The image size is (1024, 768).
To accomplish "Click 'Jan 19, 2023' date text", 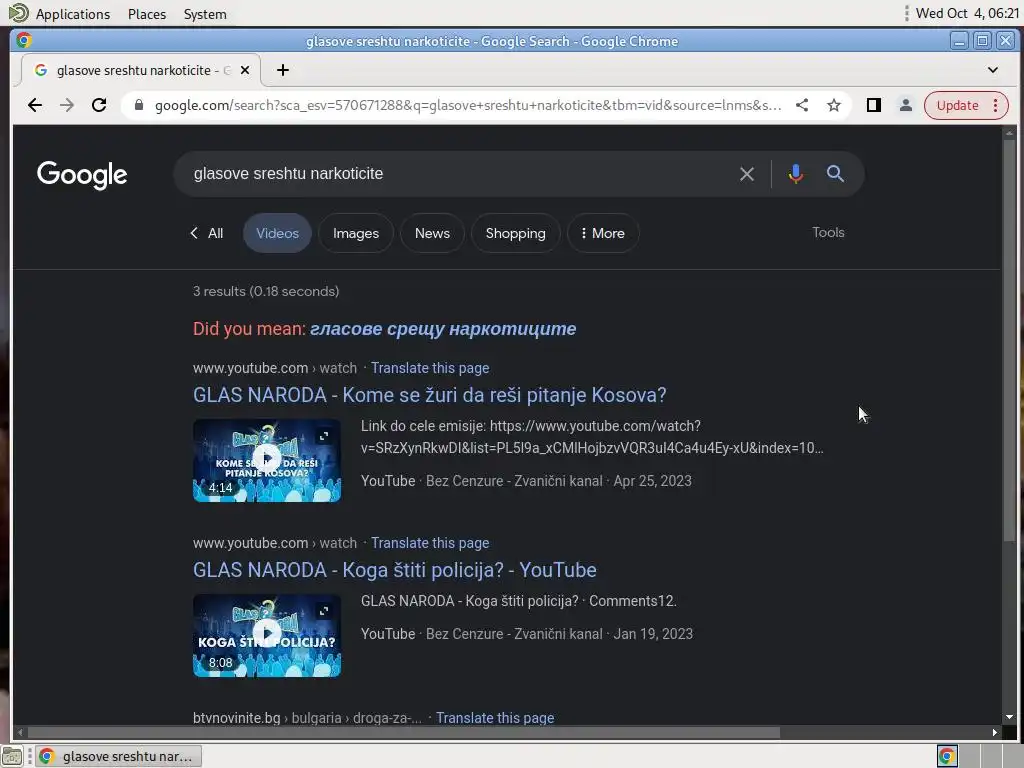I will 653,633.
